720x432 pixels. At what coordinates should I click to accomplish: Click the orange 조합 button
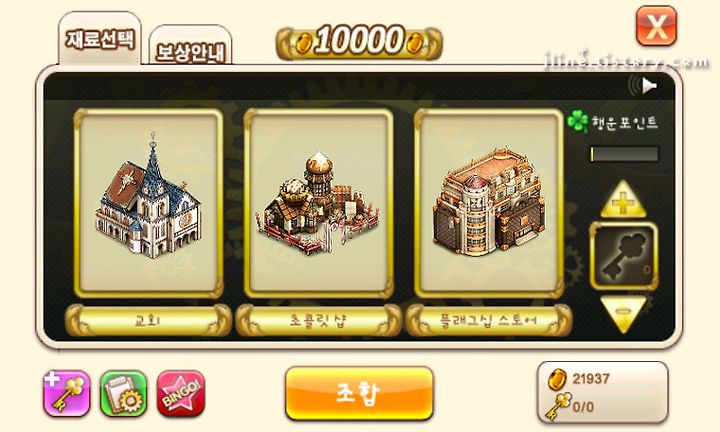pos(359,393)
